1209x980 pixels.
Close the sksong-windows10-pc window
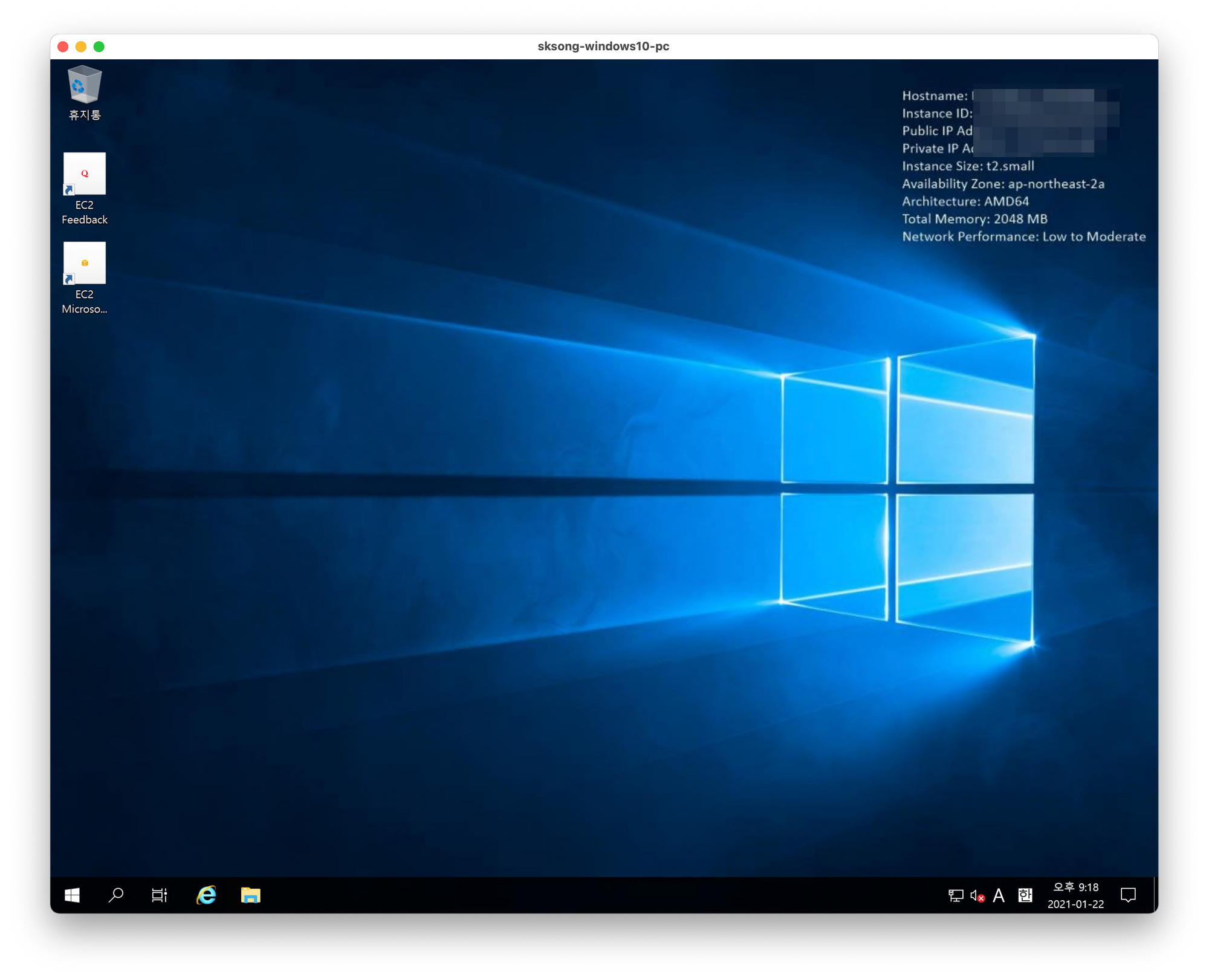[x=63, y=47]
